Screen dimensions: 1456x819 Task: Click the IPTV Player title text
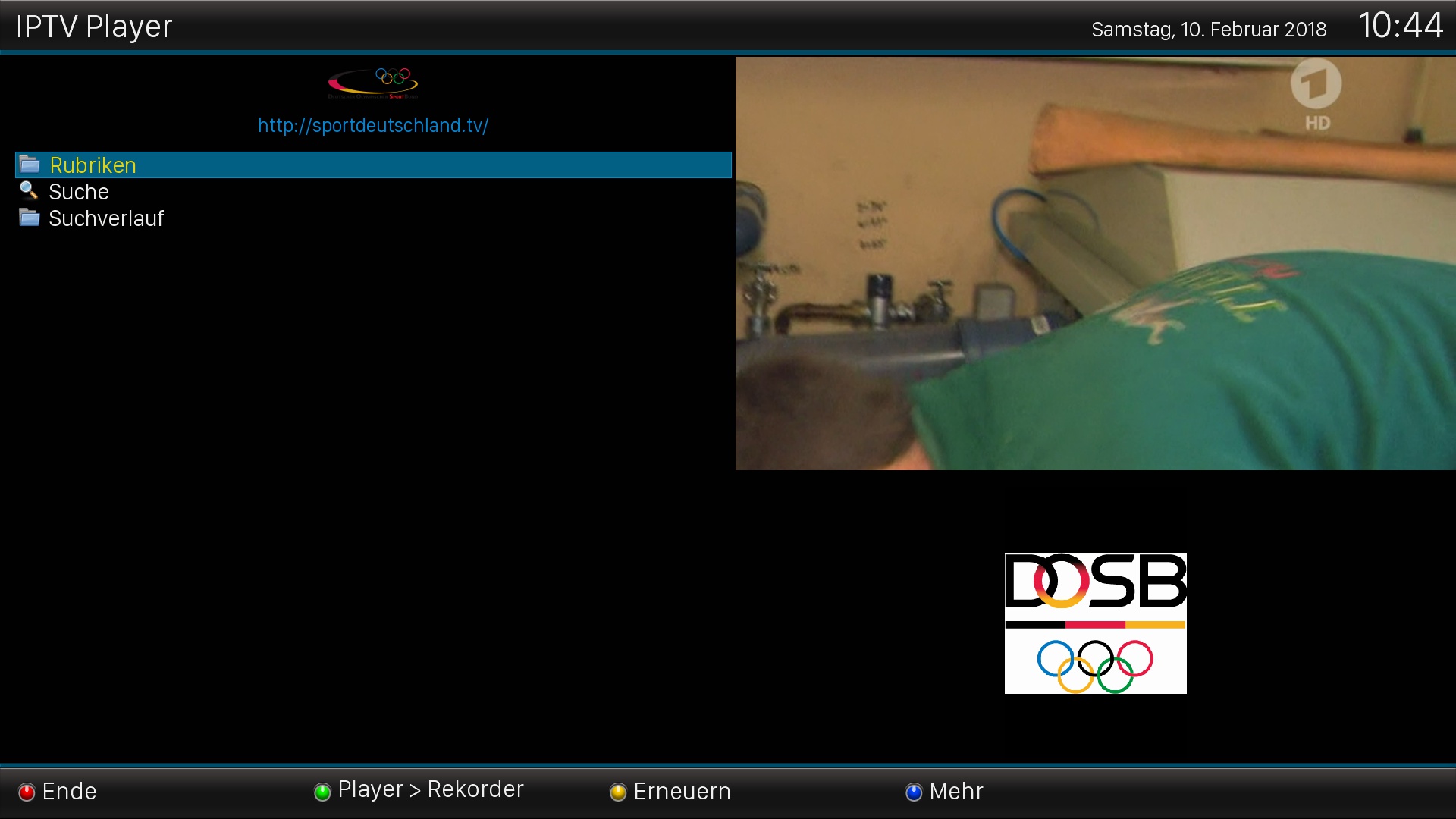pyautogui.click(x=94, y=27)
